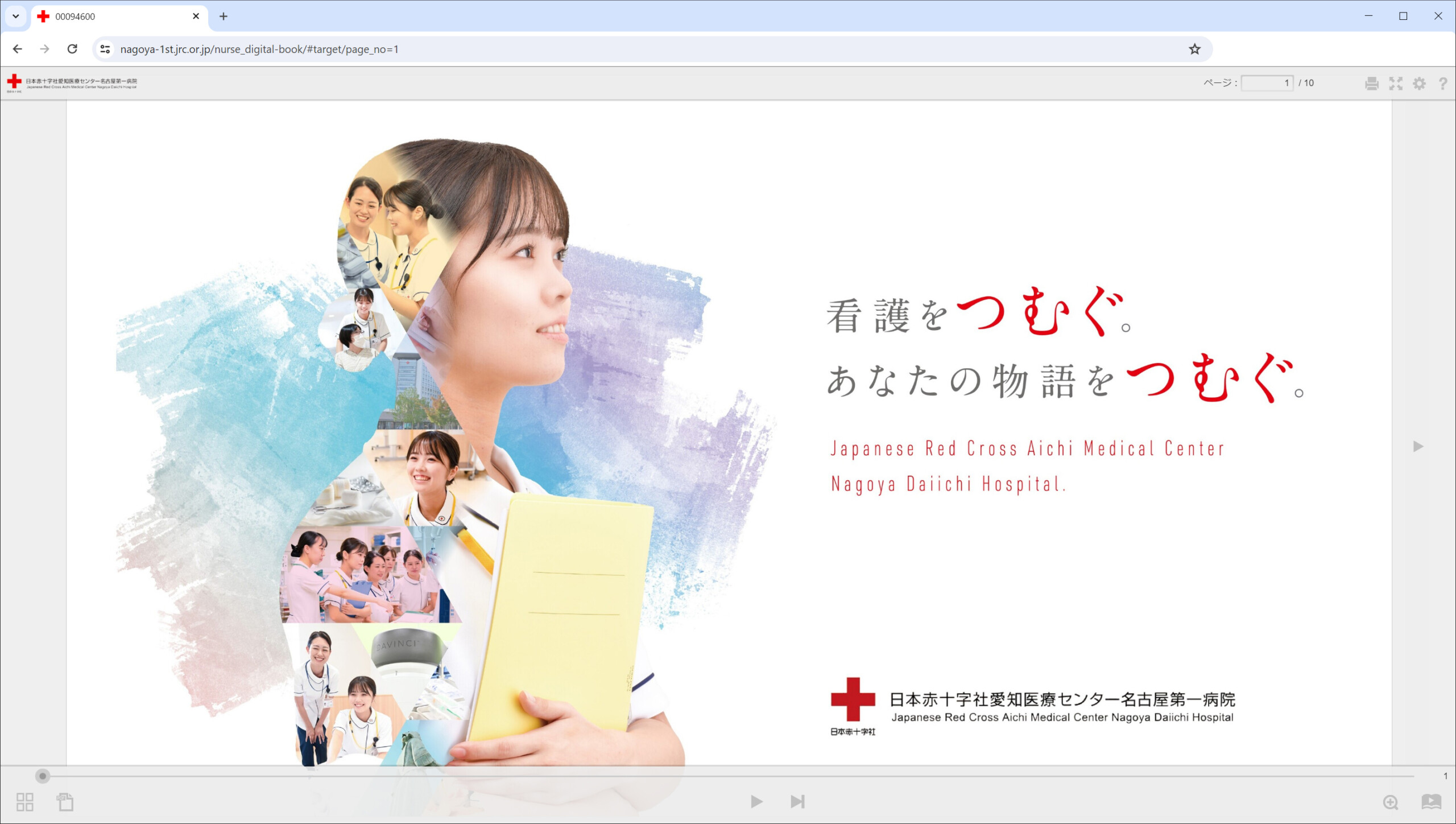Image resolution: width=1456 pixels, height=824 pixels.
Task: Open the tab search dropdown
Action: tap(16, 17)
